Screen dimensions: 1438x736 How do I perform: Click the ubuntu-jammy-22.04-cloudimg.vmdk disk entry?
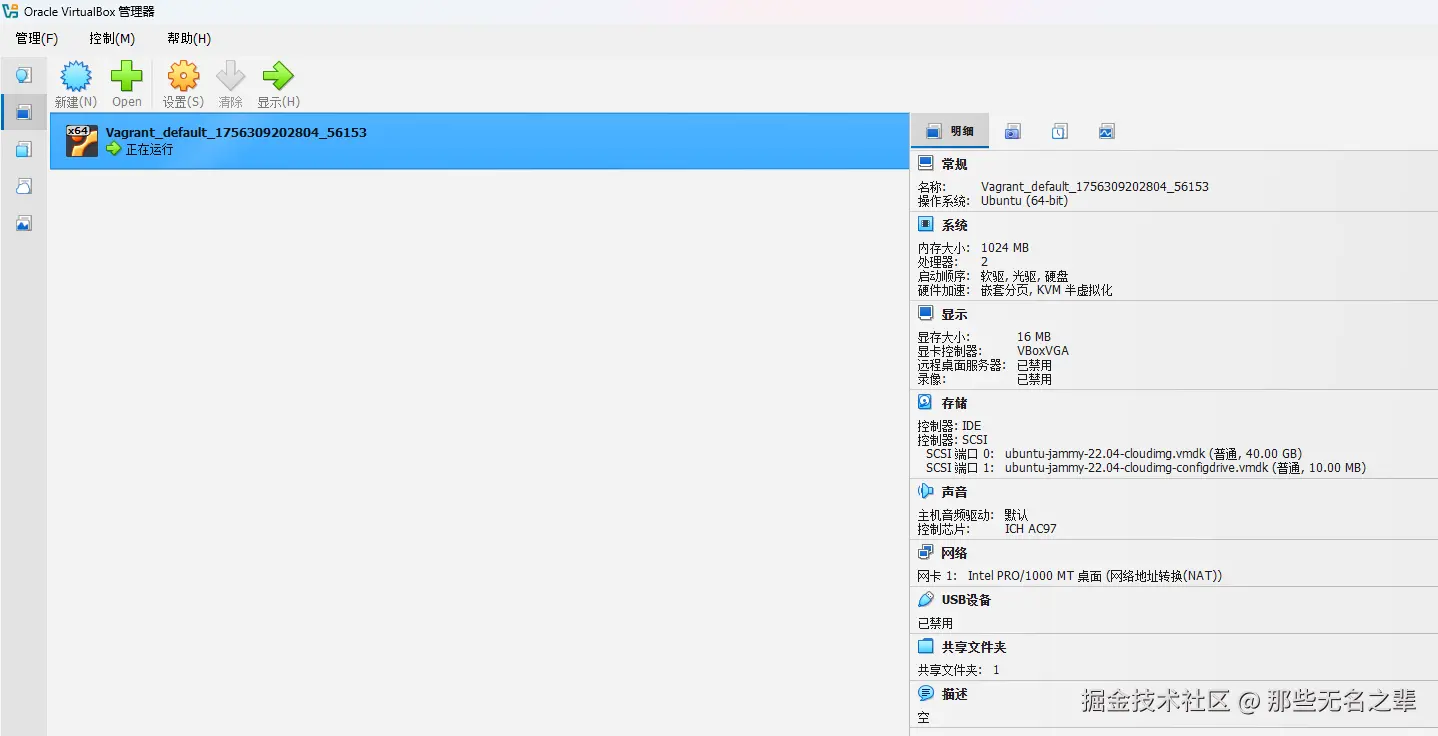point(1153,454)
